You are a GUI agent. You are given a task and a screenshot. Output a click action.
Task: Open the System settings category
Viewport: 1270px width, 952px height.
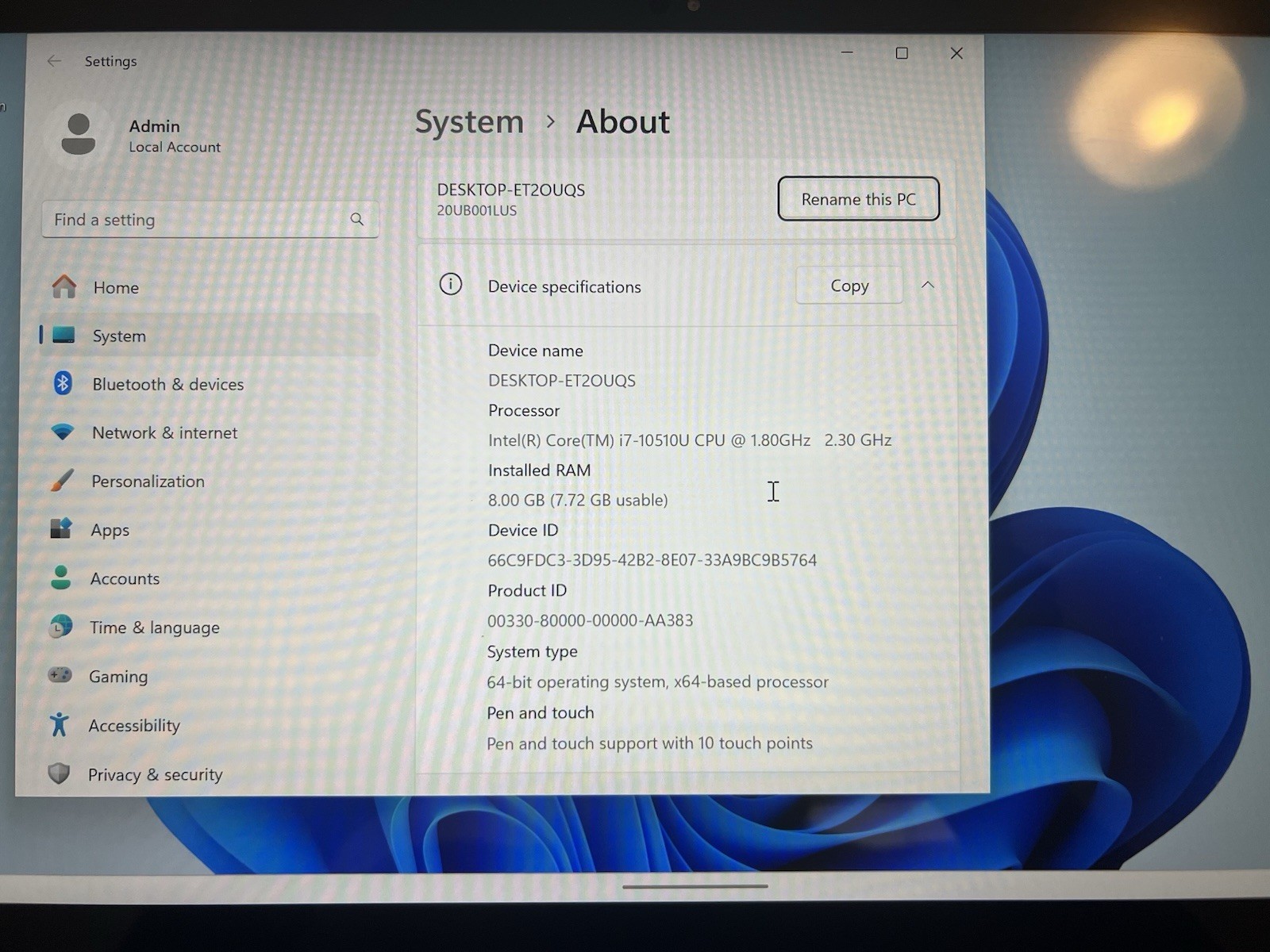point(119,336)
